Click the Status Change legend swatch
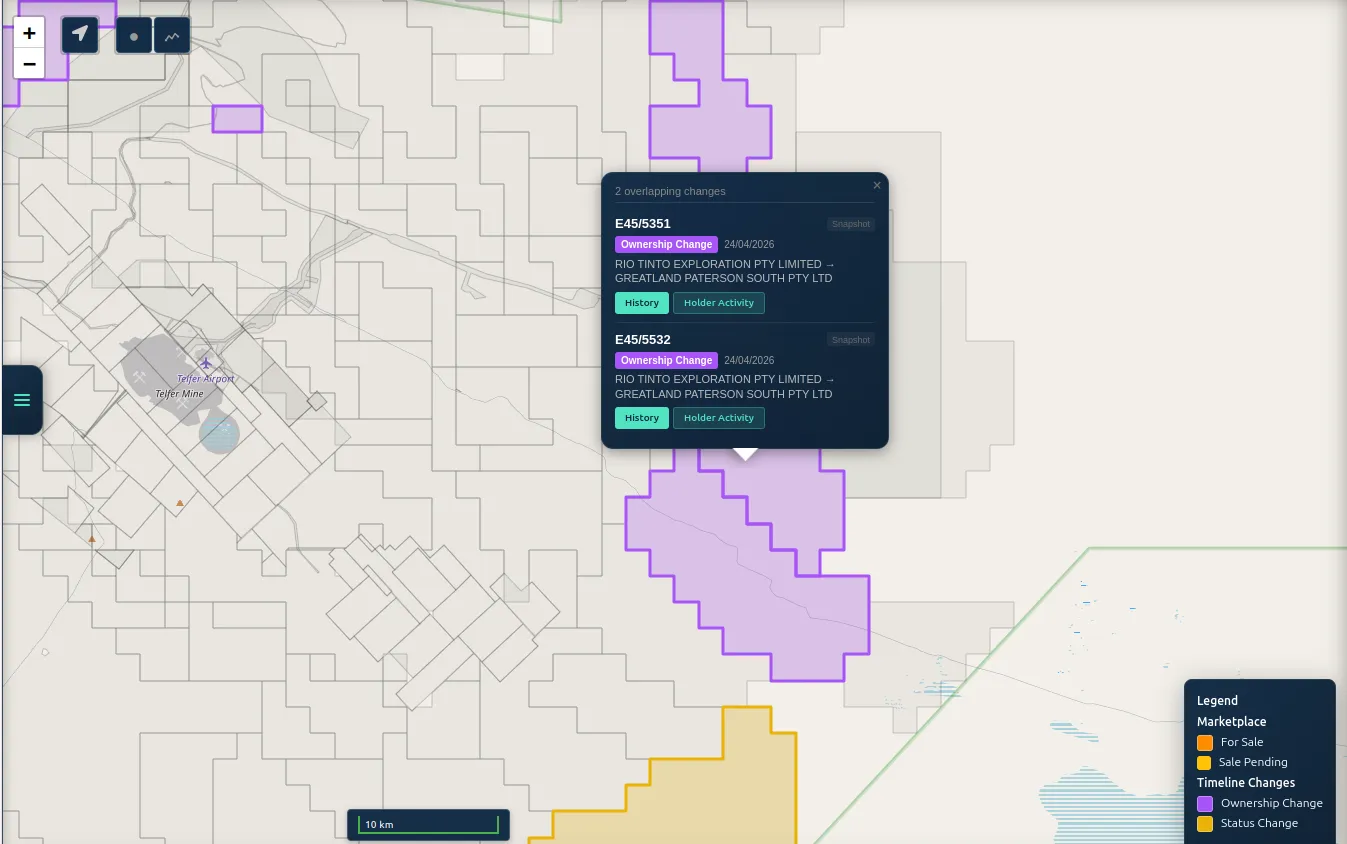 point(1205,823)
